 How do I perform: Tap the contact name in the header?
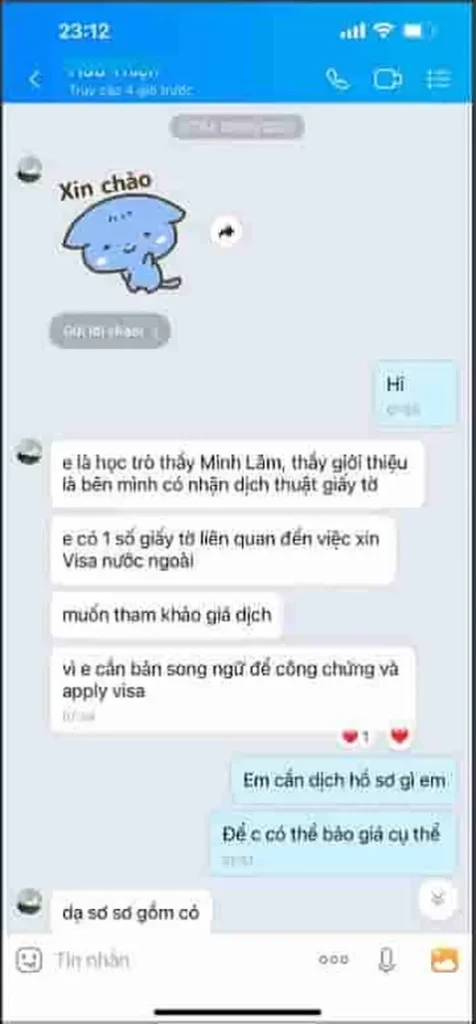tap(112, 71)
